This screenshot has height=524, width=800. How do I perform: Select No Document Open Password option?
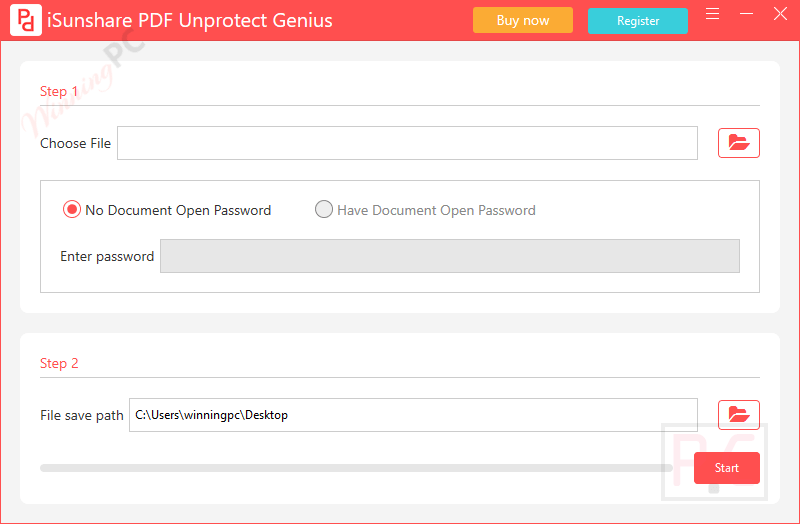tap(167, 210)
